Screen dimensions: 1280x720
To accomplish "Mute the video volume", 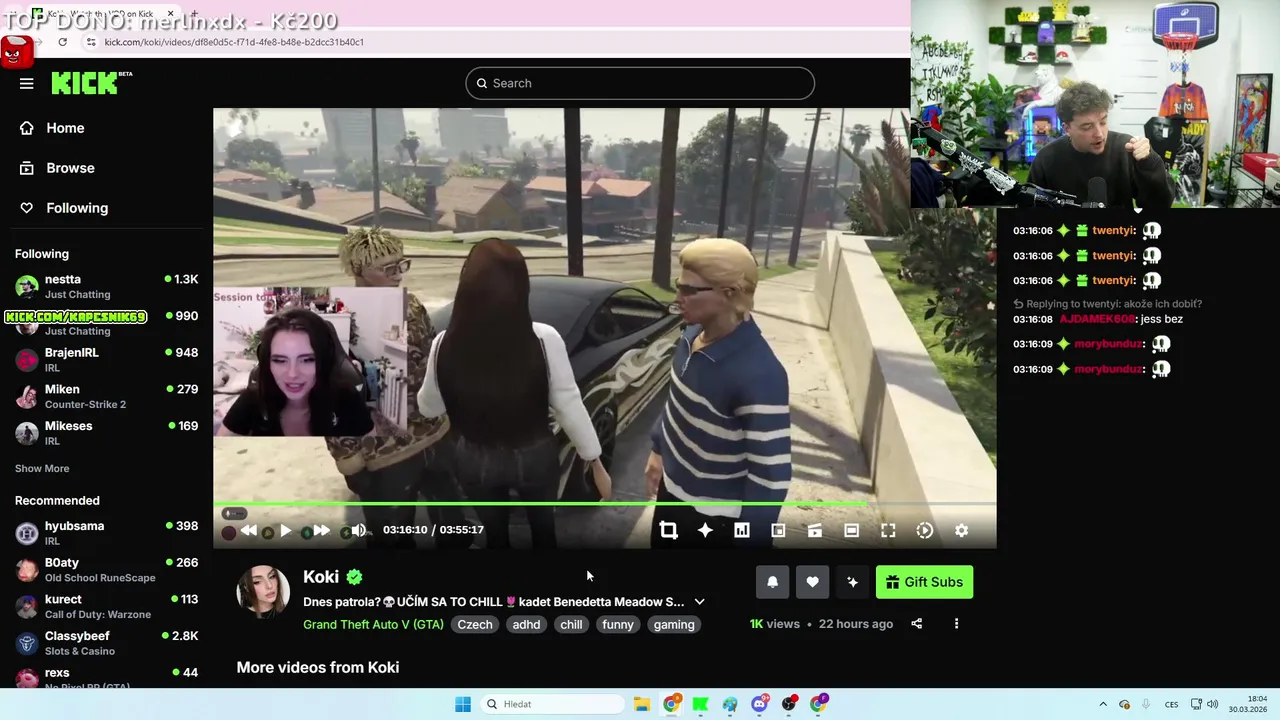I will pos(359,531).
